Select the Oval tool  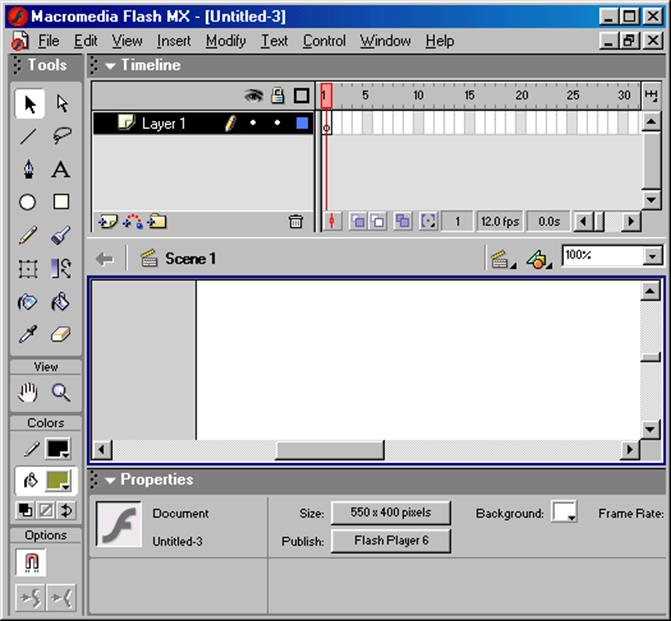pos(28,202)
